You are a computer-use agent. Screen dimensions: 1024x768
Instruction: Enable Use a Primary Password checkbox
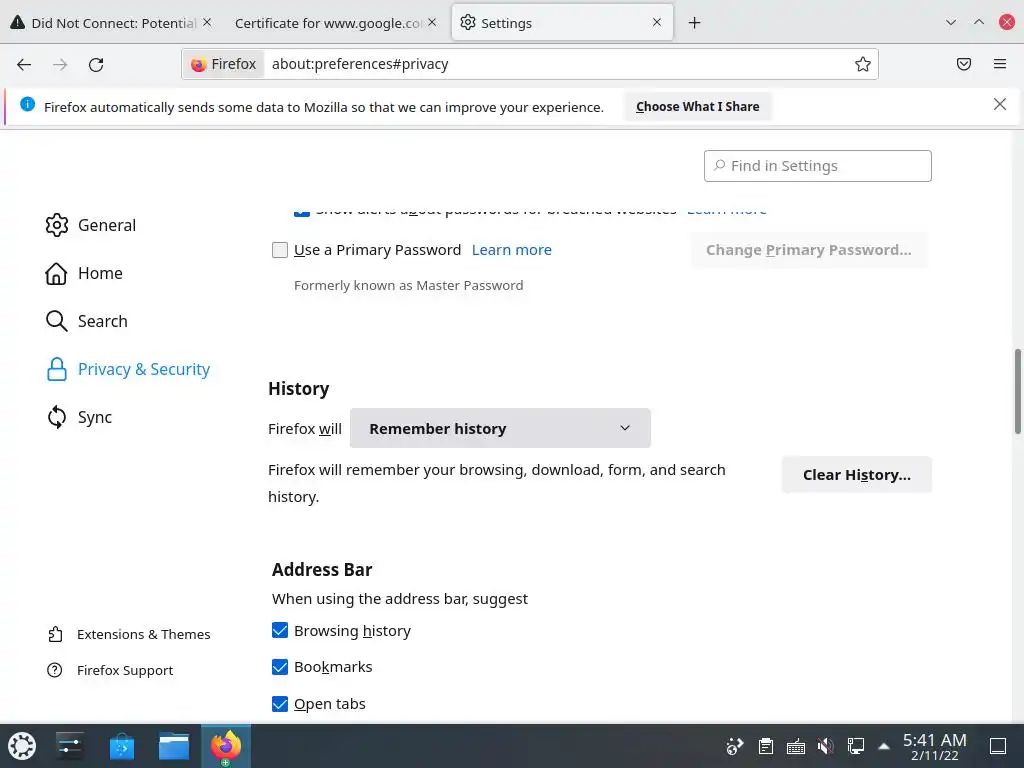tap(280, 250)
